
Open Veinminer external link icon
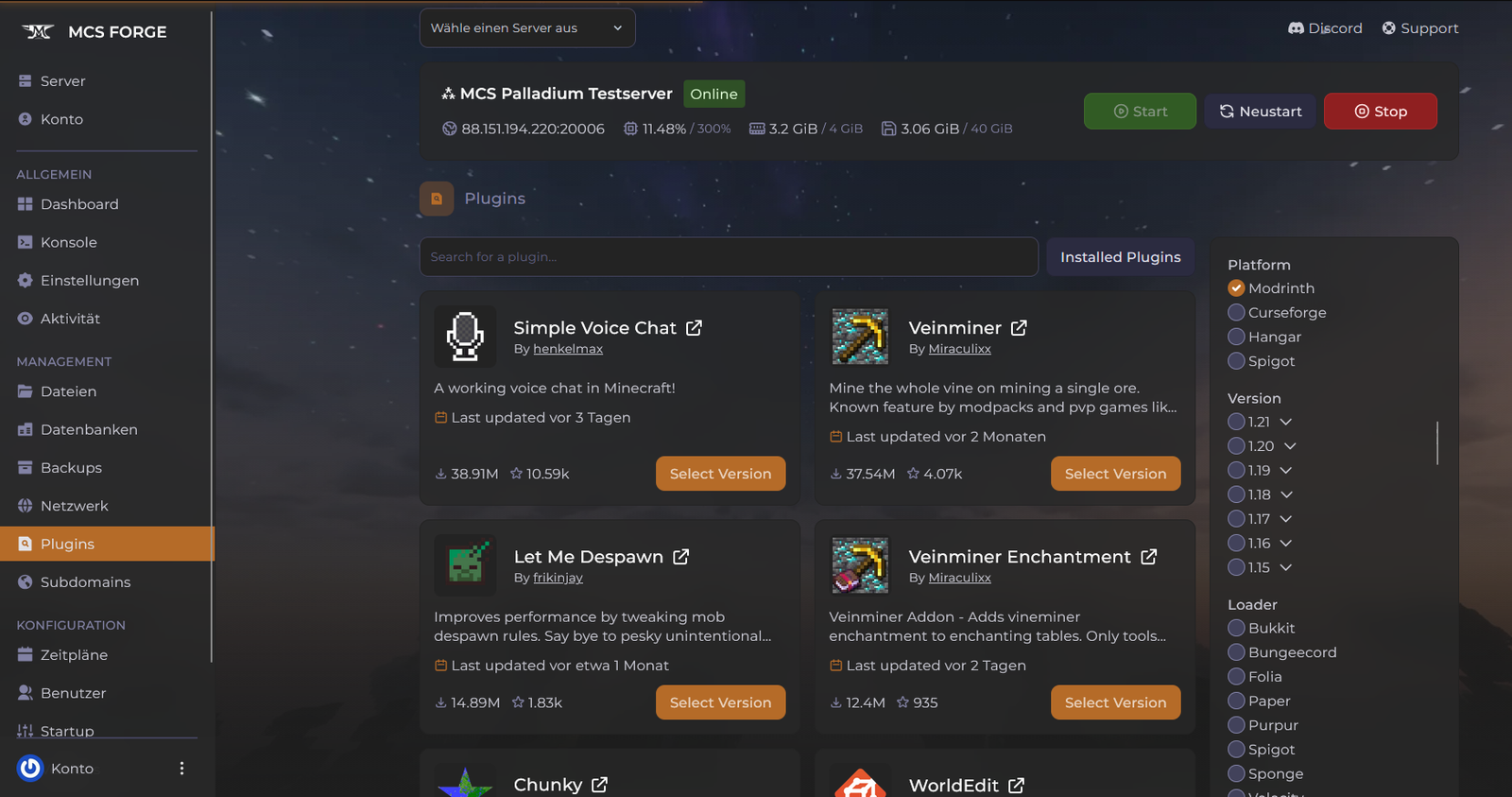1019,328
